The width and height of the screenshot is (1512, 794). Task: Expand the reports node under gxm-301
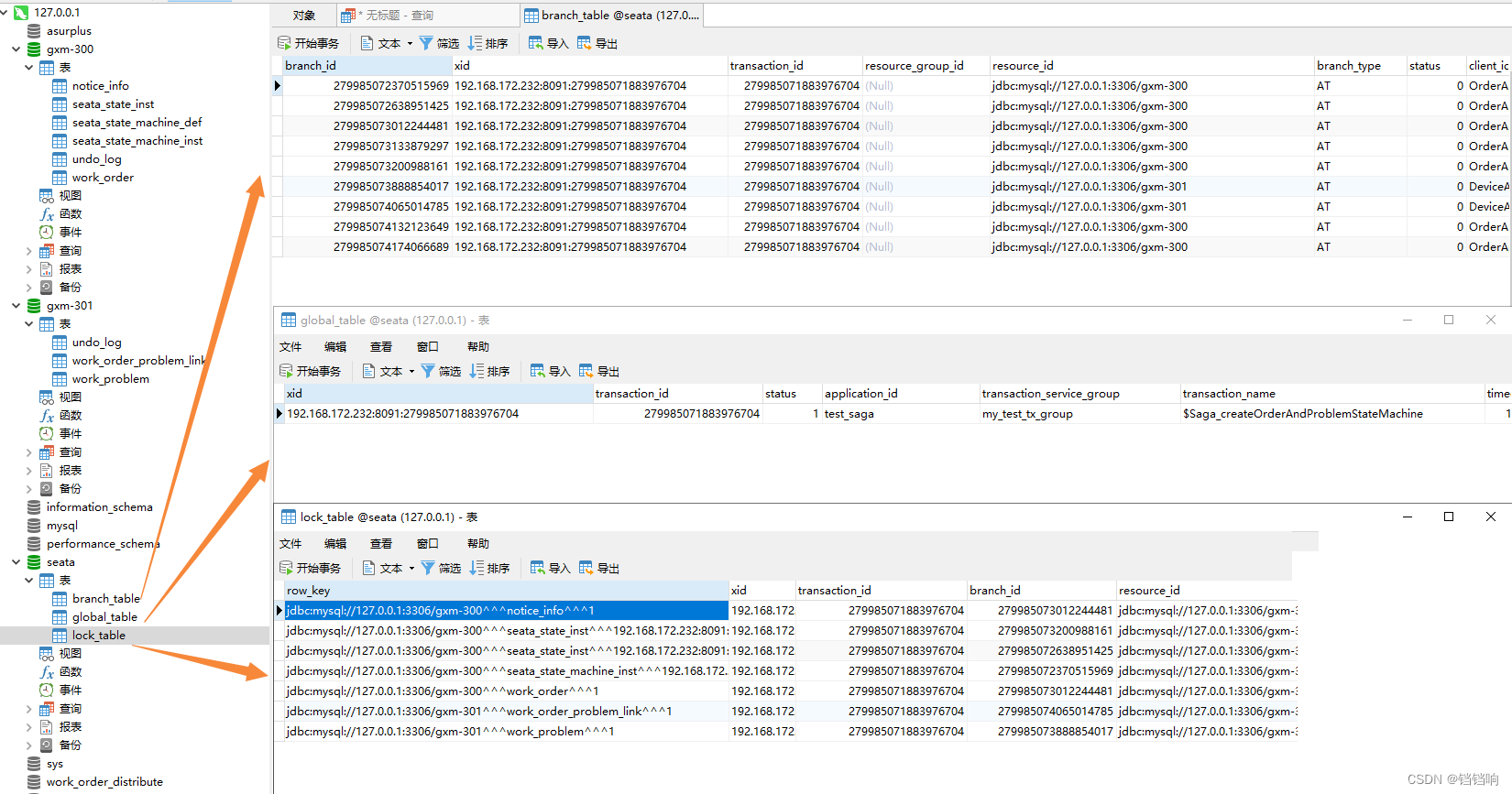(x=29, y=471)
